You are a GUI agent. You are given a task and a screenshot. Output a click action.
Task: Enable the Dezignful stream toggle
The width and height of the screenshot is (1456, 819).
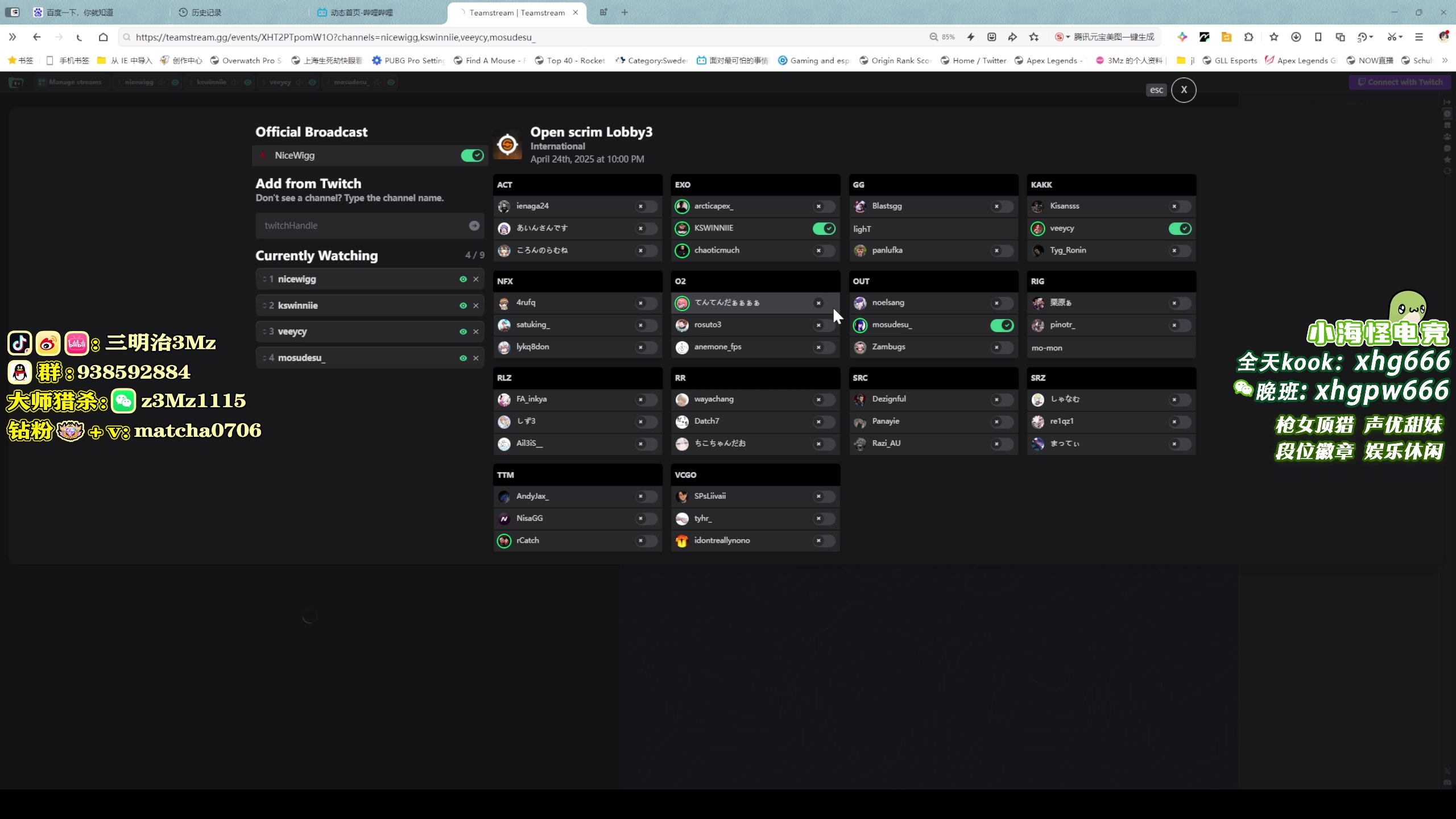click(1002, 399)
